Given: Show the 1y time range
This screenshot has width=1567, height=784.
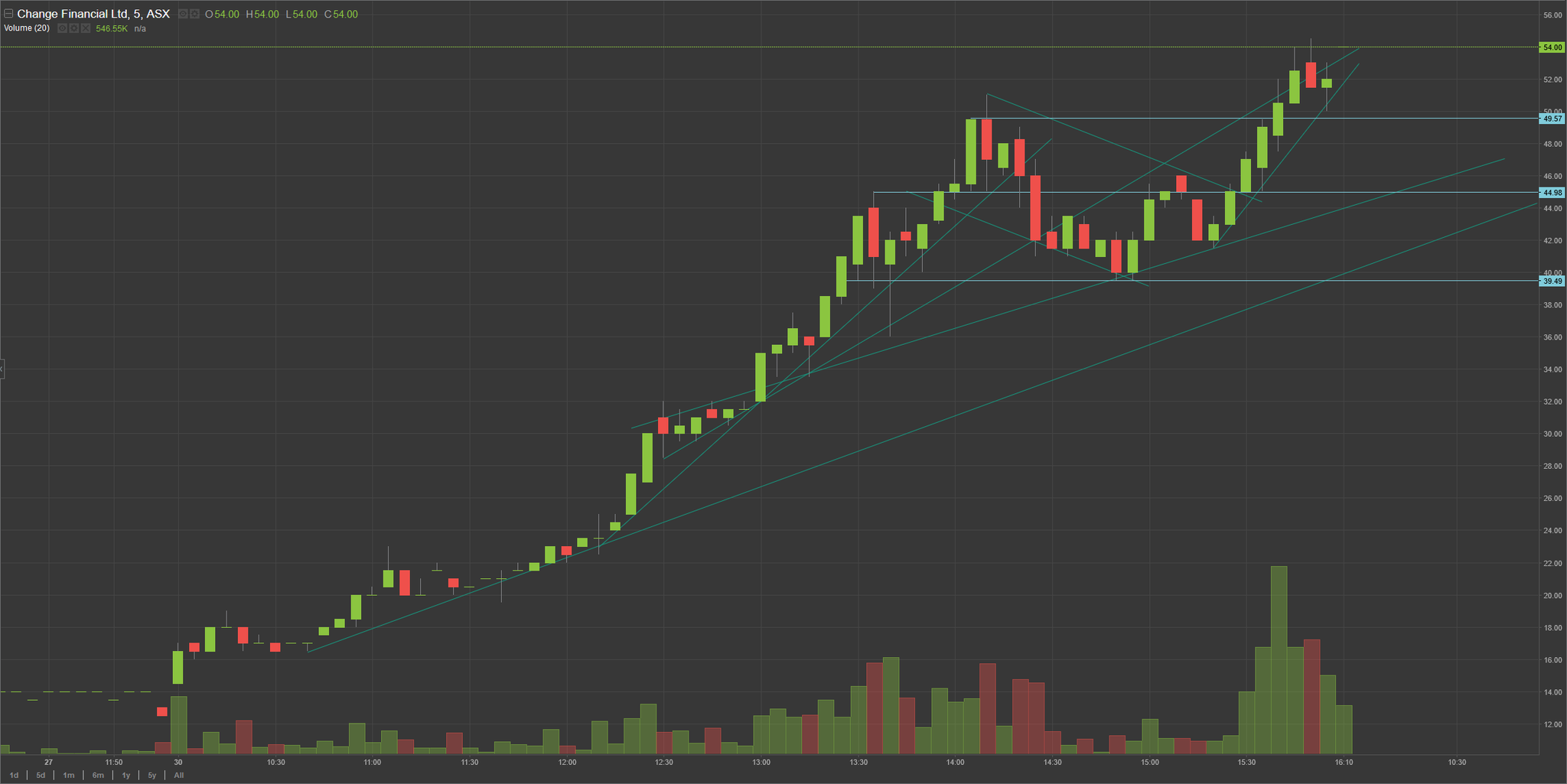Looking at the screenshot, I should [x=126, y=775].
